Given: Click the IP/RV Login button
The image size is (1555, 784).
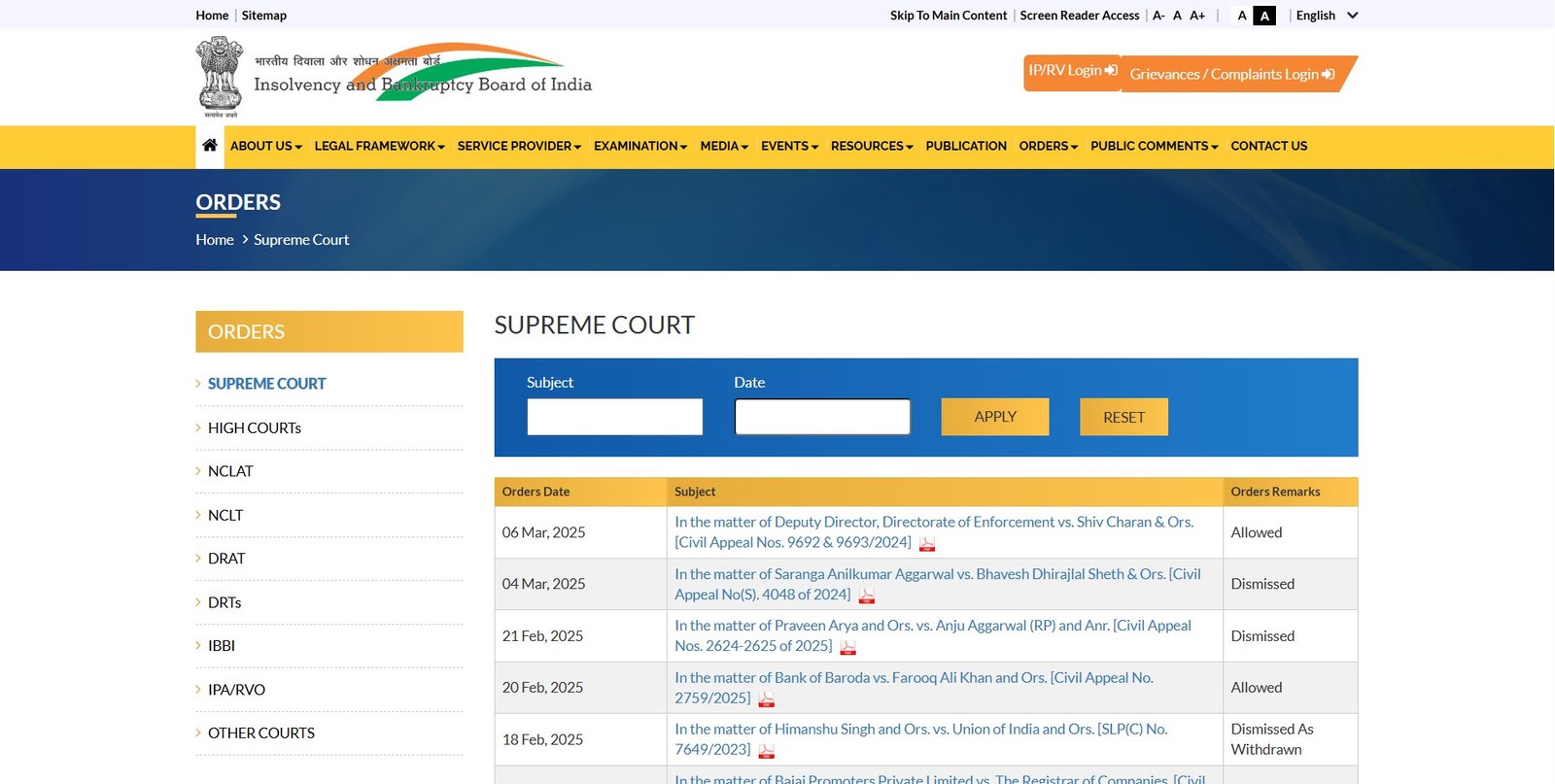Looking at the screenshot, I should (x=1072, y=71).
